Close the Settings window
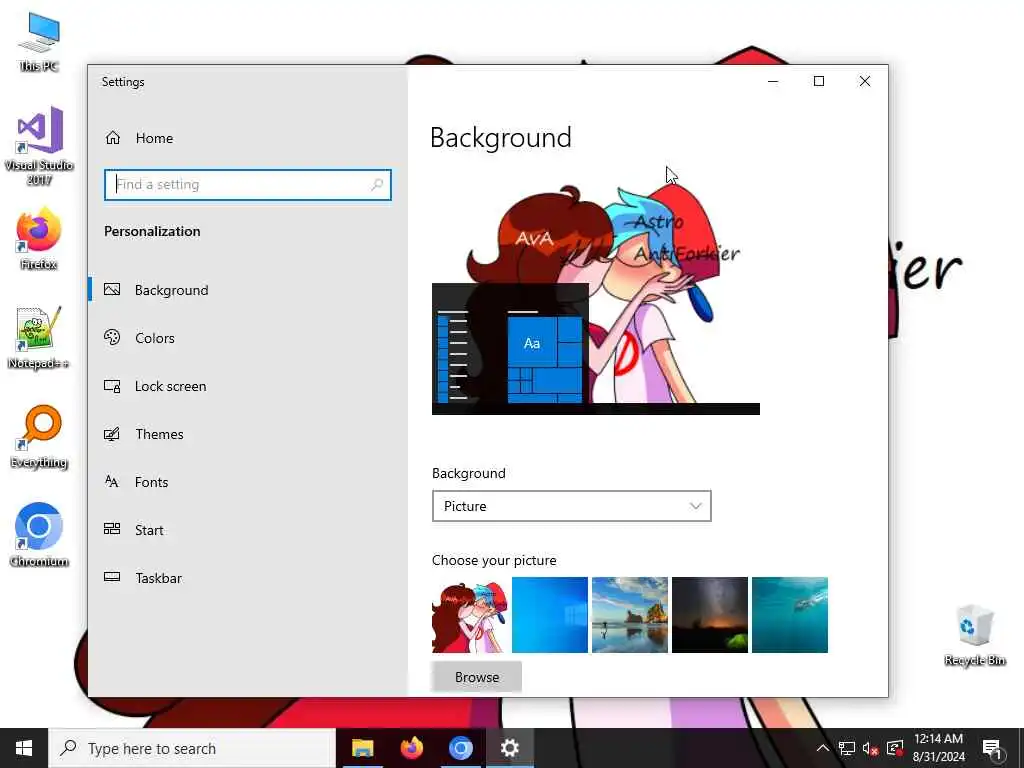The width and height of the screenshot is (1024, 768). point(865,81)
